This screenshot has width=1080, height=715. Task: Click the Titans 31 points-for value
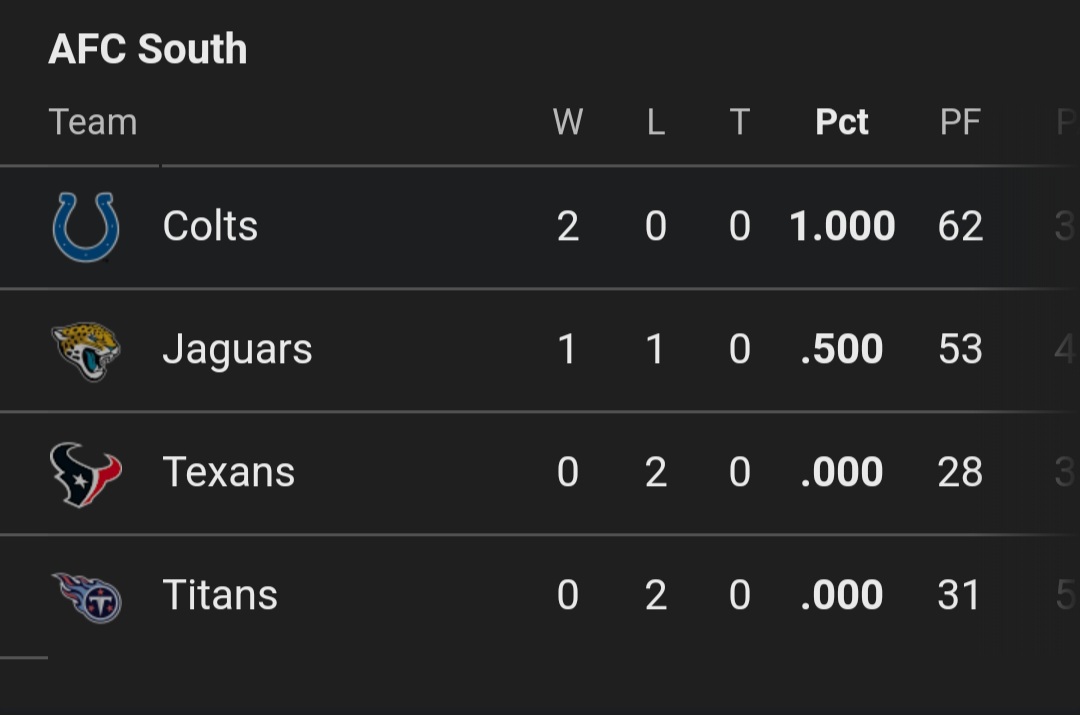pyautogui.click(x=958, y=595)
